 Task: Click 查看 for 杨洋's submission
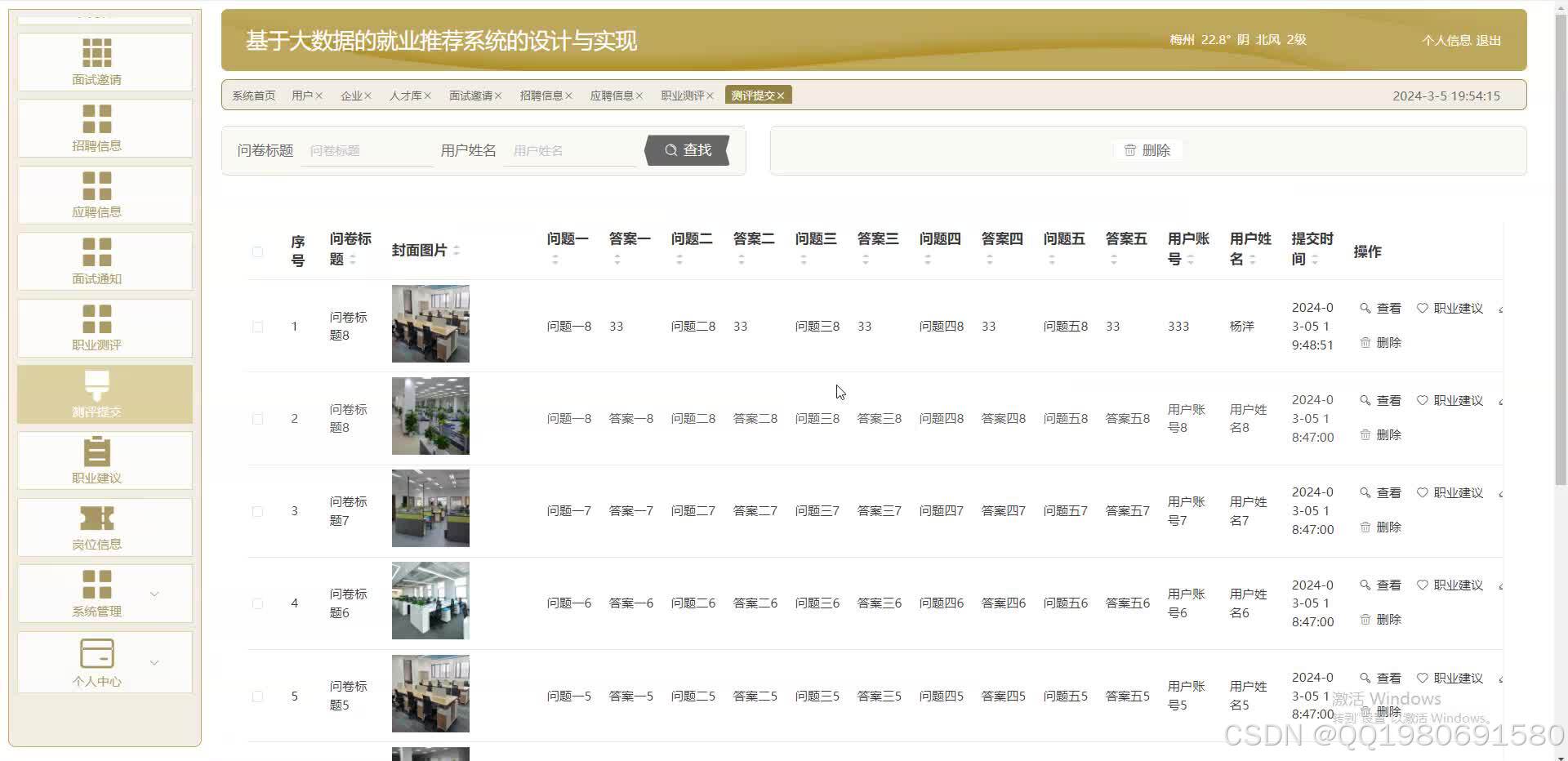click(1381, 308)
